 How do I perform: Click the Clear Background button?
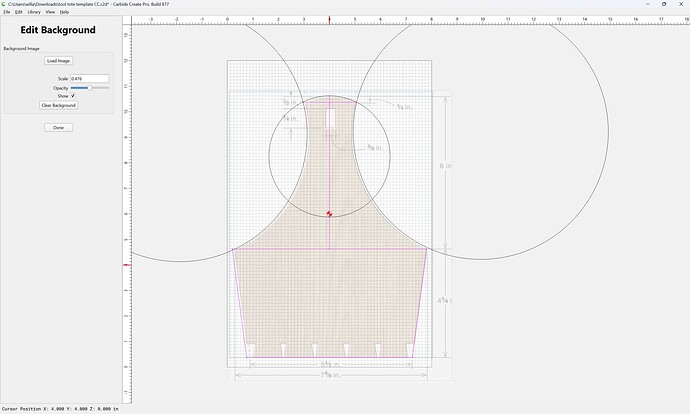(59, 105)
